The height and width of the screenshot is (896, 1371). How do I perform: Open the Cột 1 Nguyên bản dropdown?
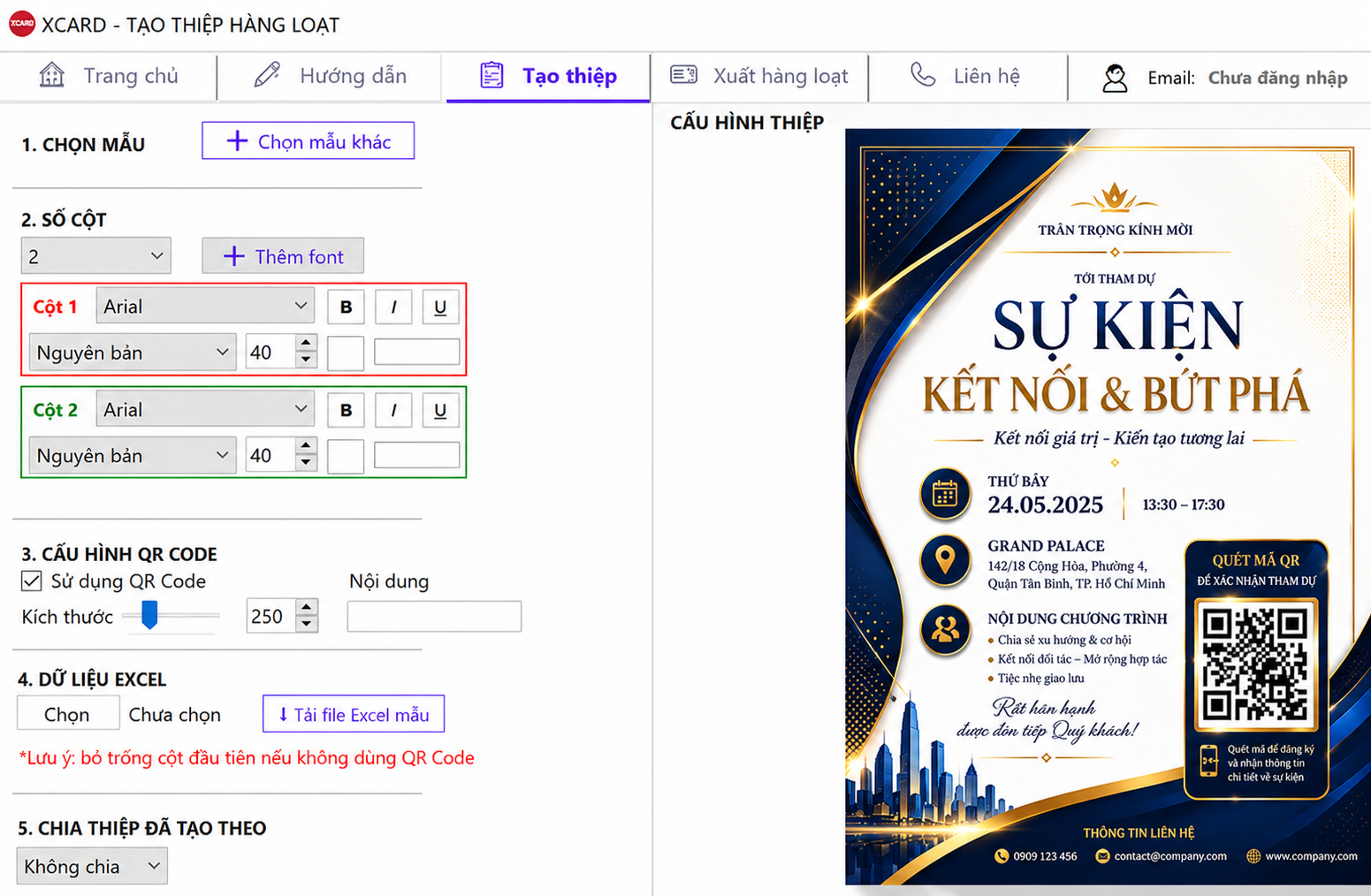click(x=133, y=353)
